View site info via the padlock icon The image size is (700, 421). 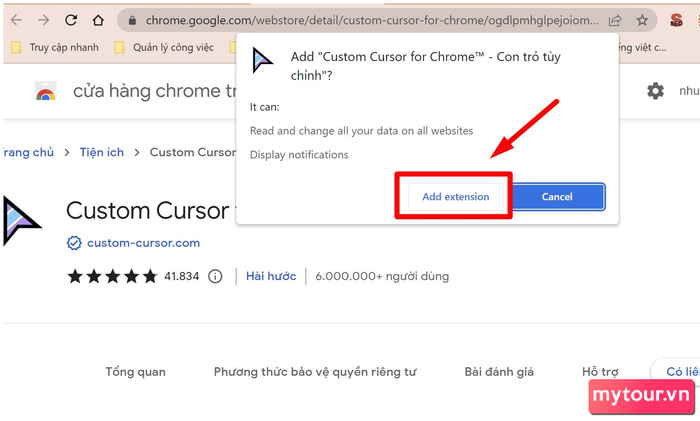pyautogui.click(x=132, y=21)
